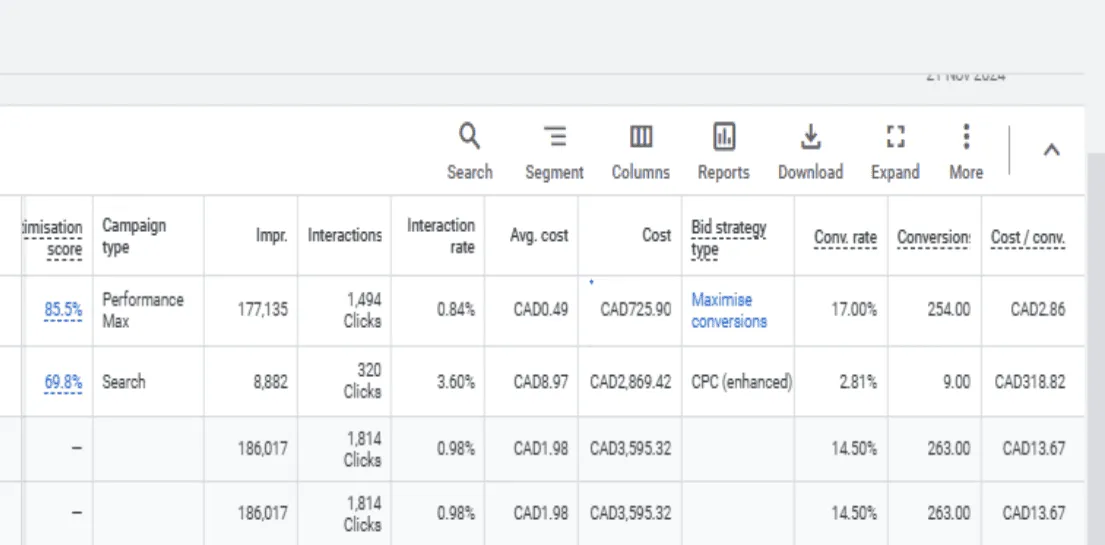Image resolution: width=1105 pixels, height=545 pixels.
Task: Select the 254.00 conversions cell
Action: (934, 311)
